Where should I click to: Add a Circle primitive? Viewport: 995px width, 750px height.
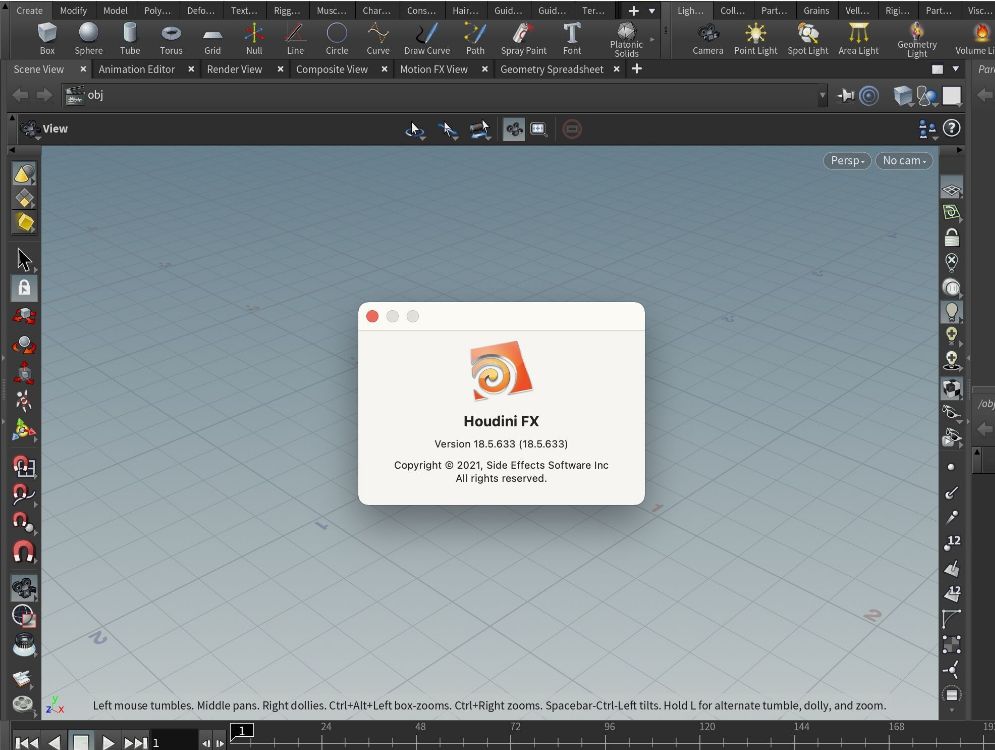coord(336,38)
